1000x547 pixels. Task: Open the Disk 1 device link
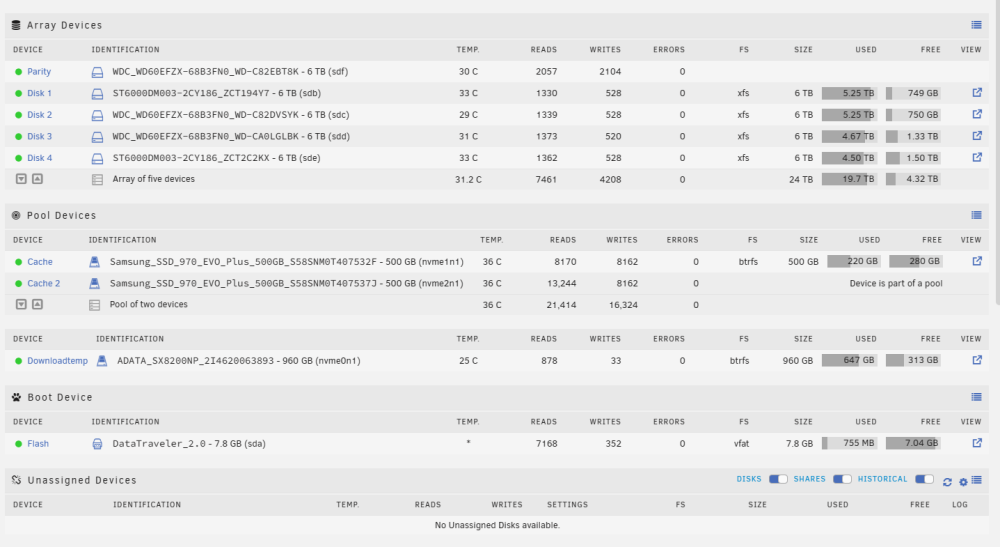(40, 93)
